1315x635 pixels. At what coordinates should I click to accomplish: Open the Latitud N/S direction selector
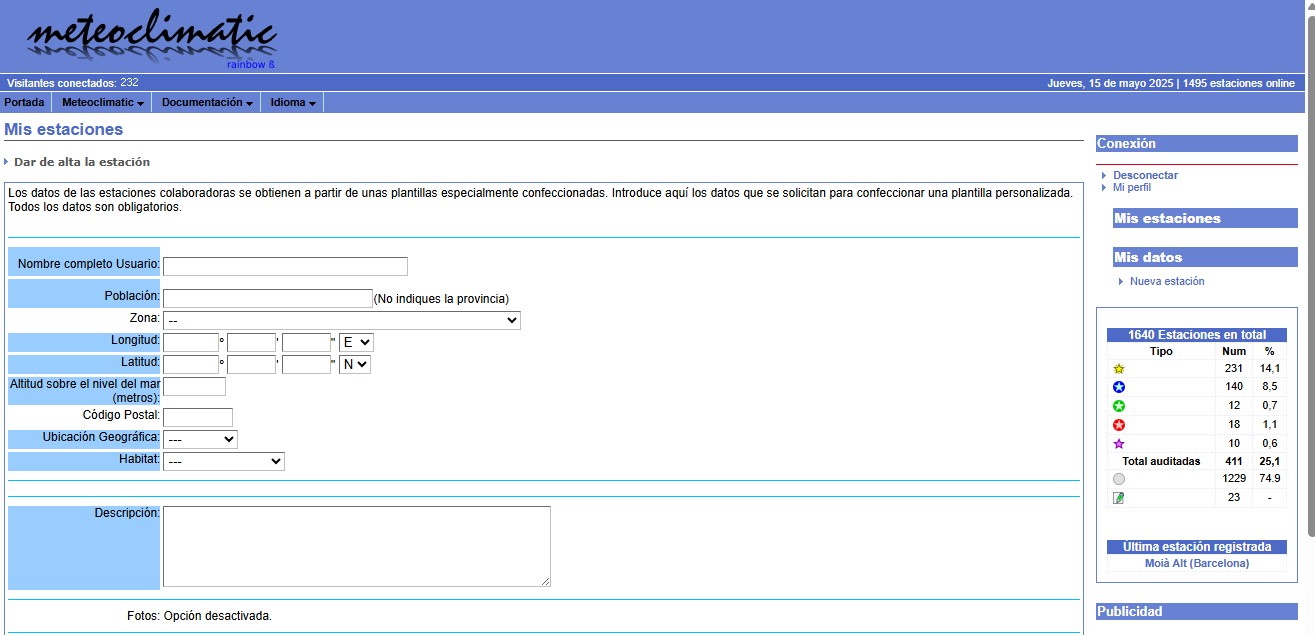355,365
